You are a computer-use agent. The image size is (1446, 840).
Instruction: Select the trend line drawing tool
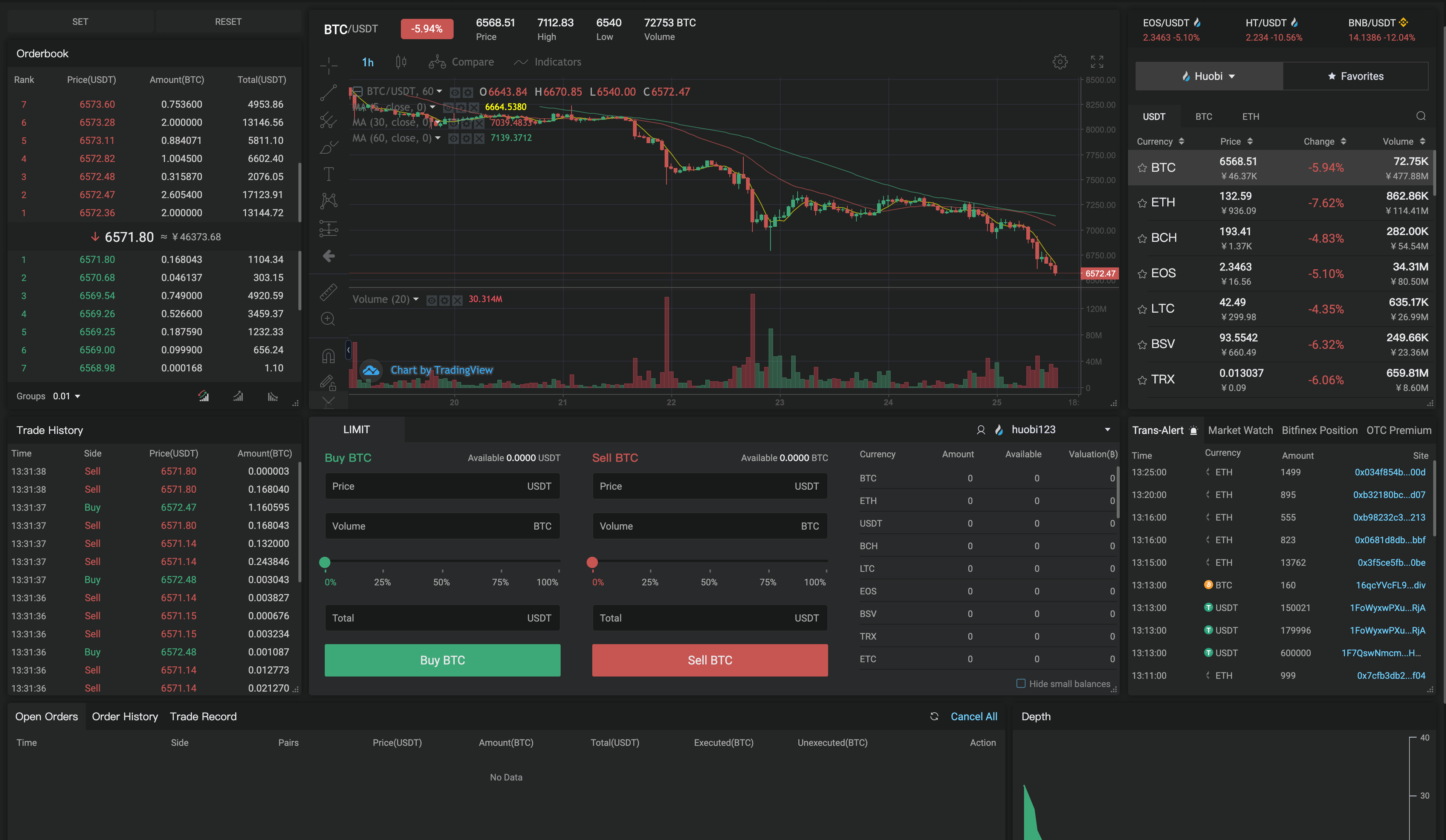click(x=328, y=92)
